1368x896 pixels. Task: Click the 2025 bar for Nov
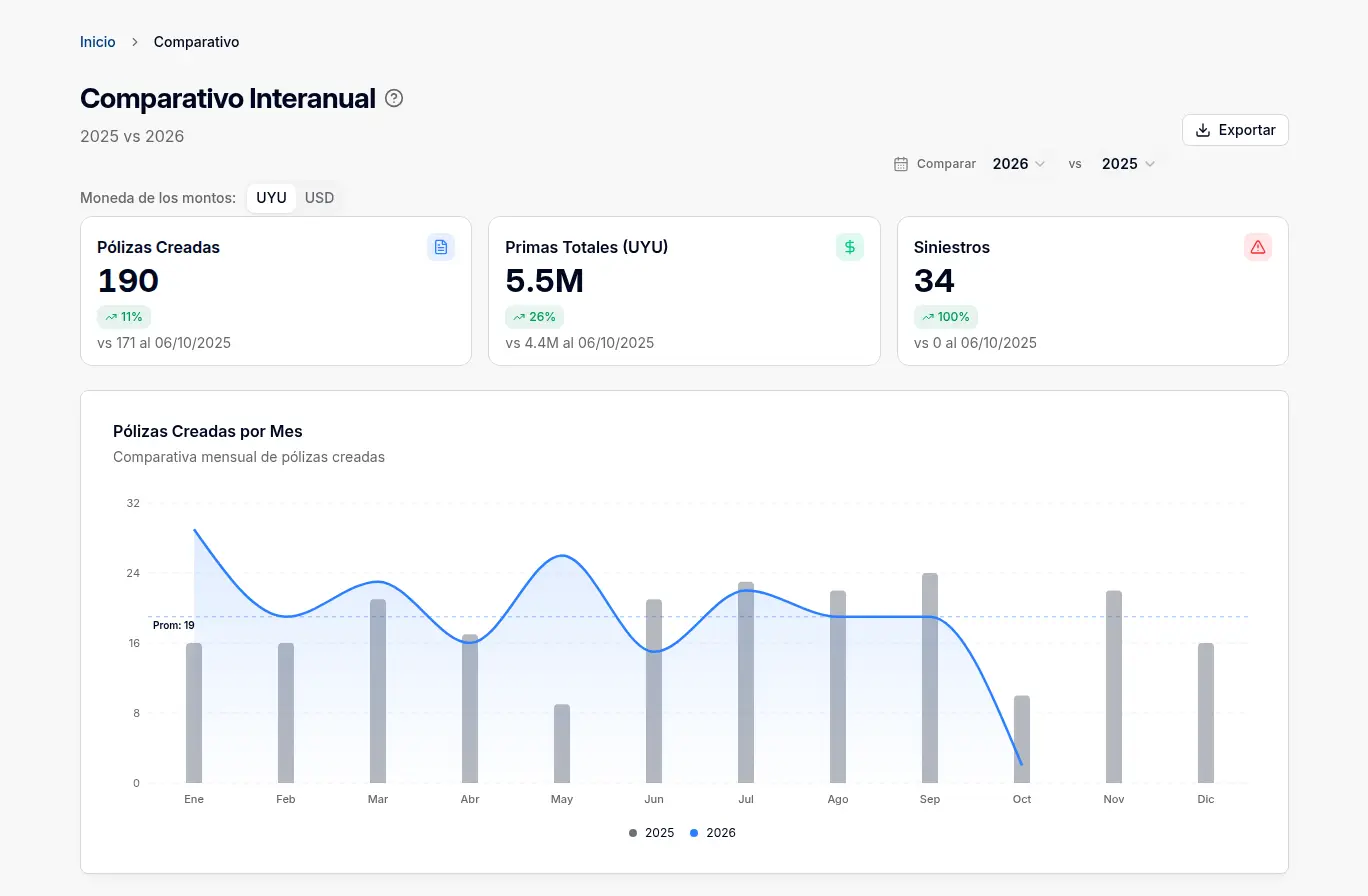[1114, 687]
